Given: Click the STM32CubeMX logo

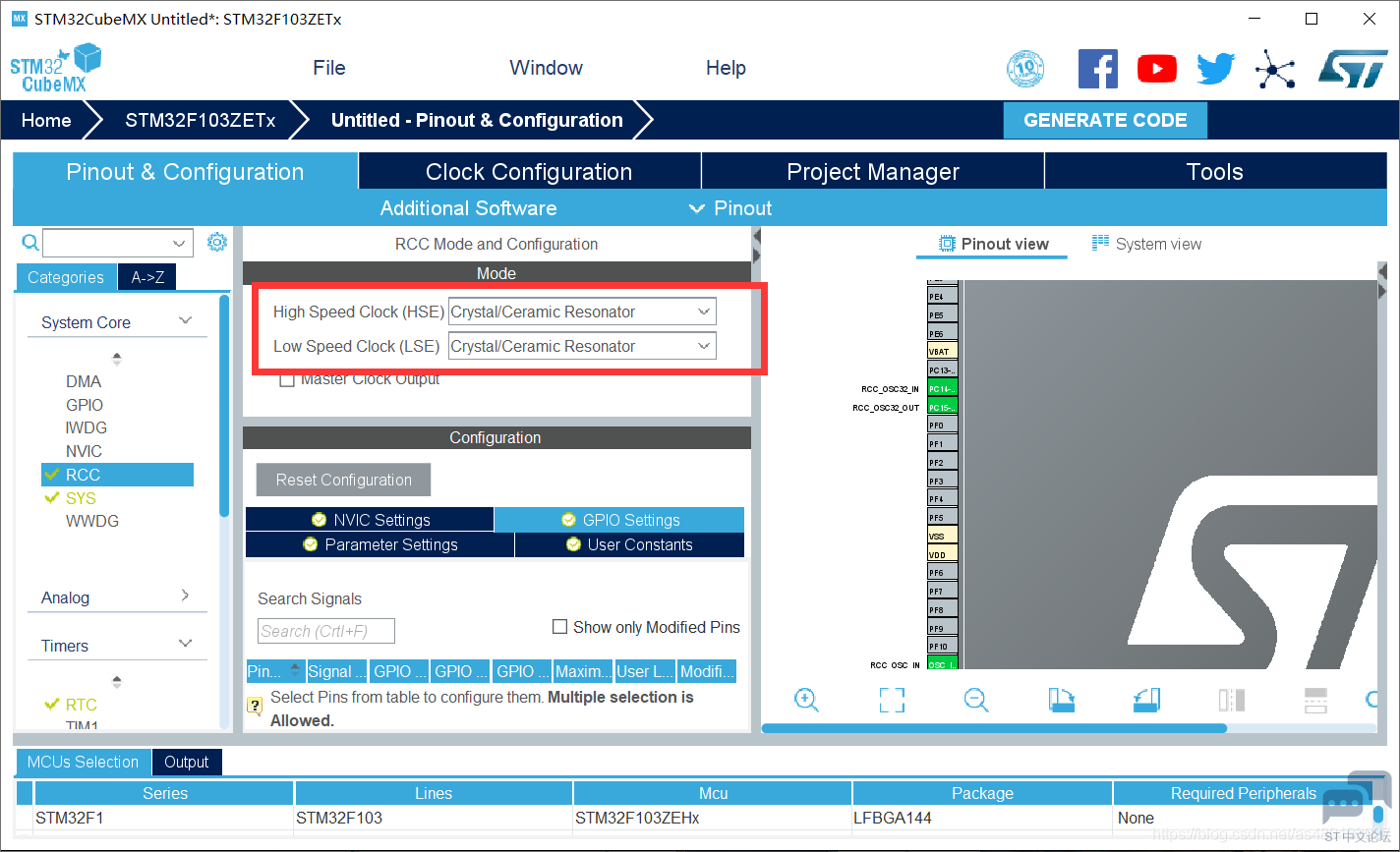Looking at the screenshot, I should [56, 68].
